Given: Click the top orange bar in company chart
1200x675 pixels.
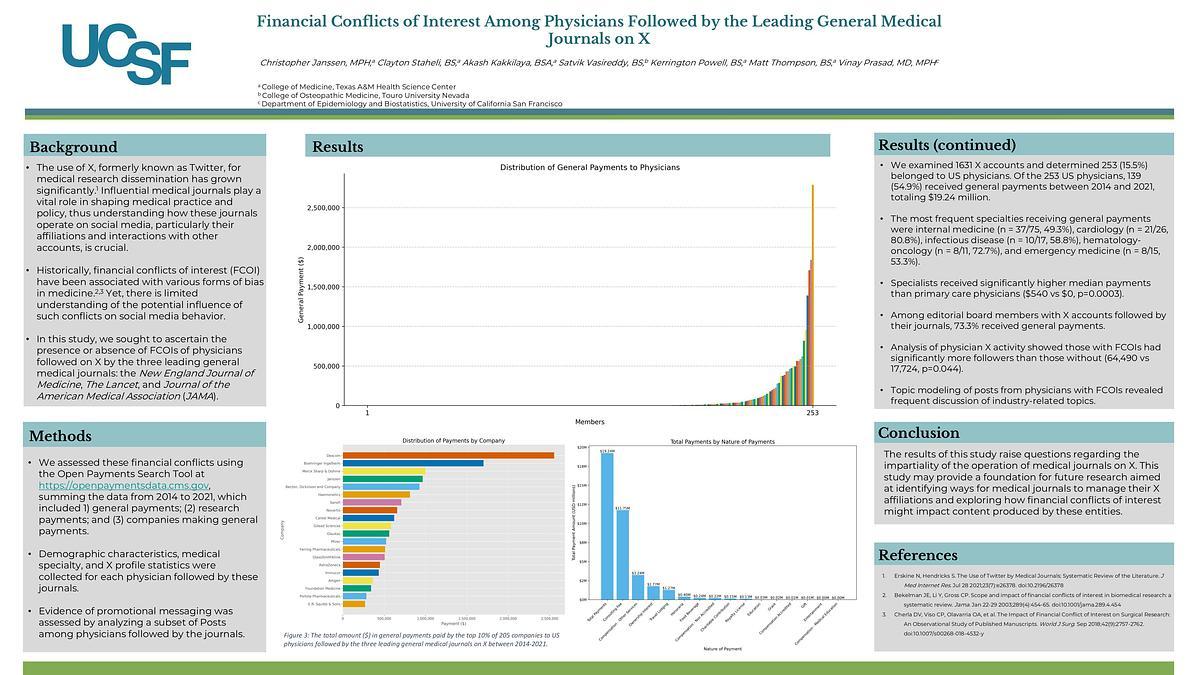Looking at the screenshot, I should coord(433,455).
